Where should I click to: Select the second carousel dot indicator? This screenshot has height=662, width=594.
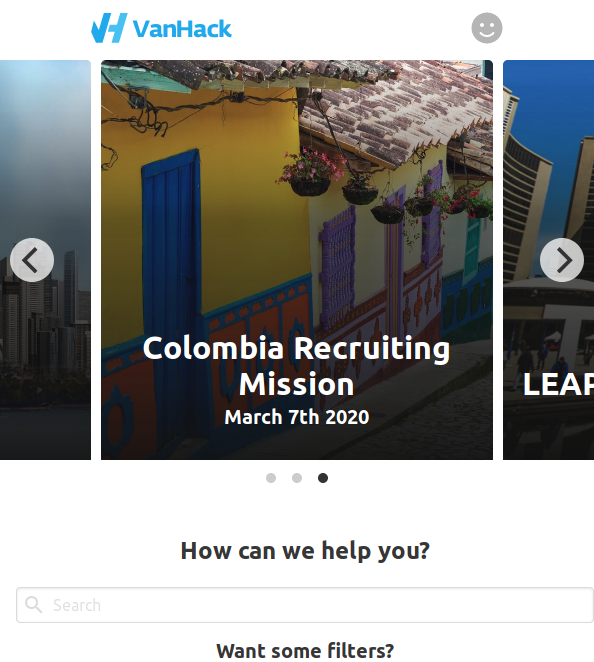click(297, 478)
